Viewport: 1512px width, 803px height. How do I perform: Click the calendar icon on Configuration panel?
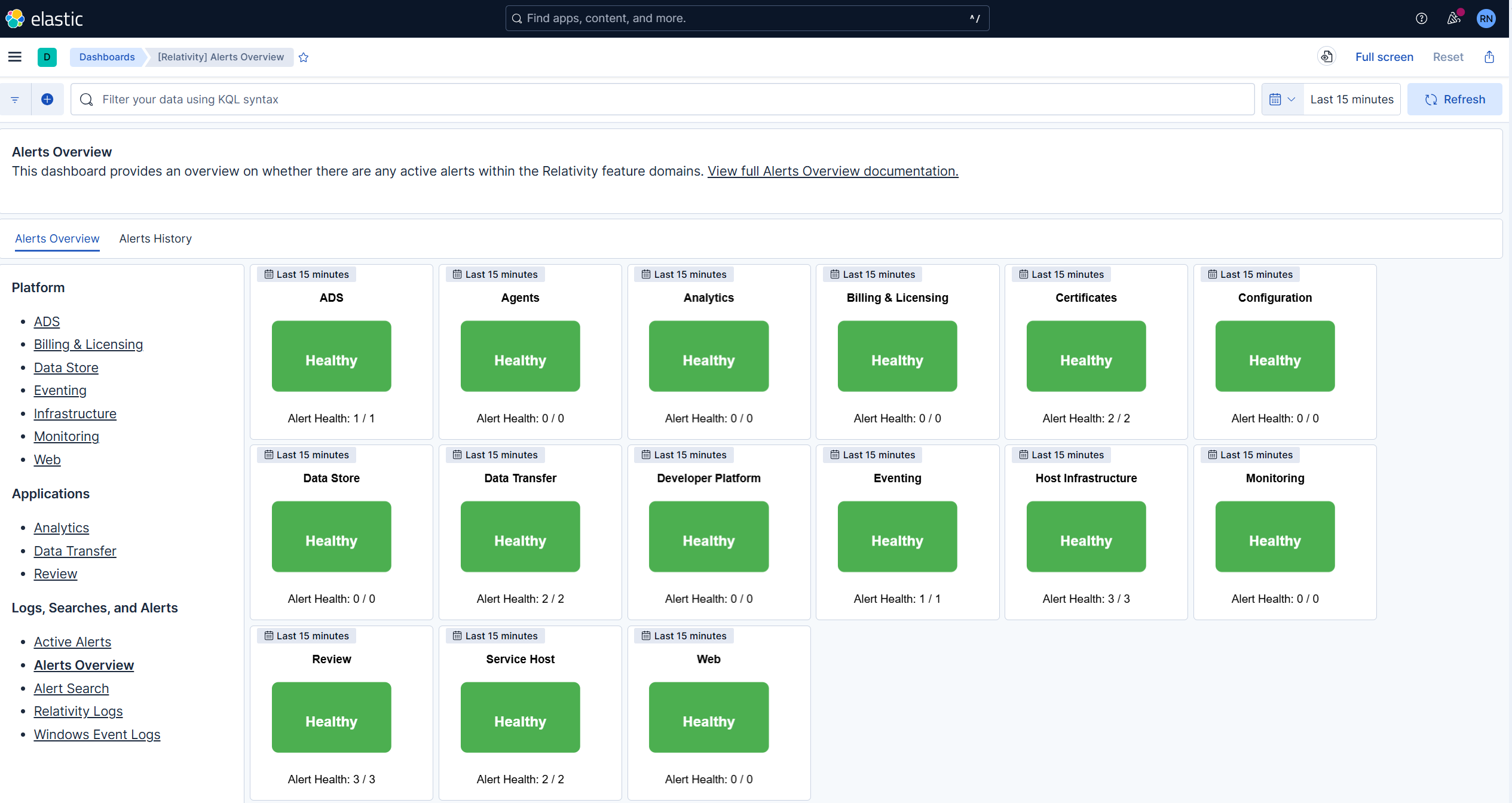tap(1213, 274)
